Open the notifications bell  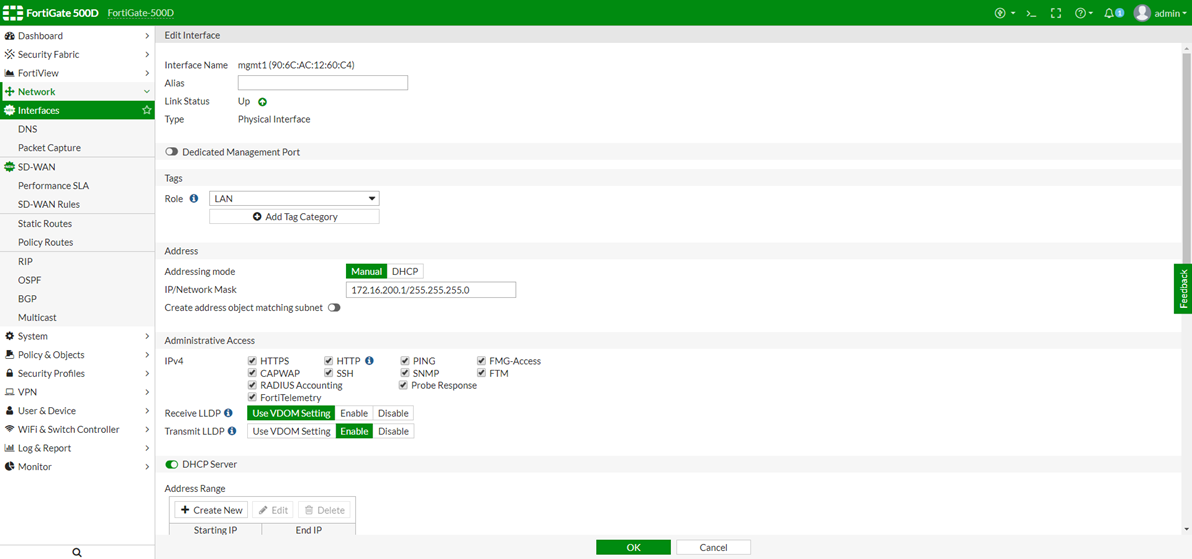click(x=1112, y=13)
